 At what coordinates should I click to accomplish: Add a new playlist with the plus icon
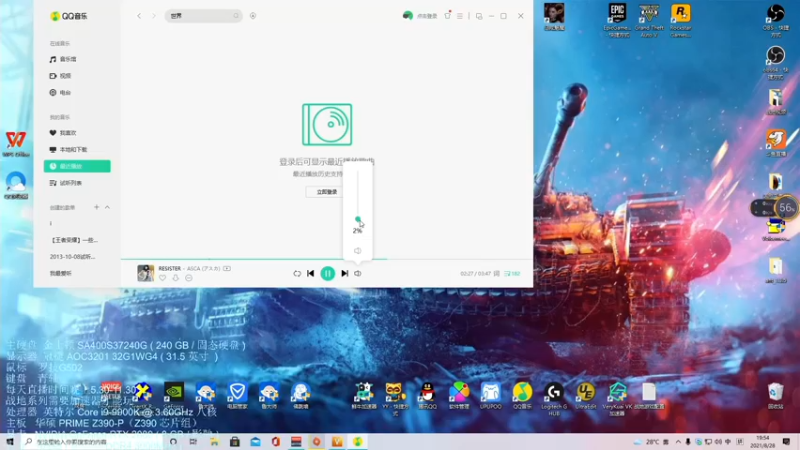tap(96, 207)
